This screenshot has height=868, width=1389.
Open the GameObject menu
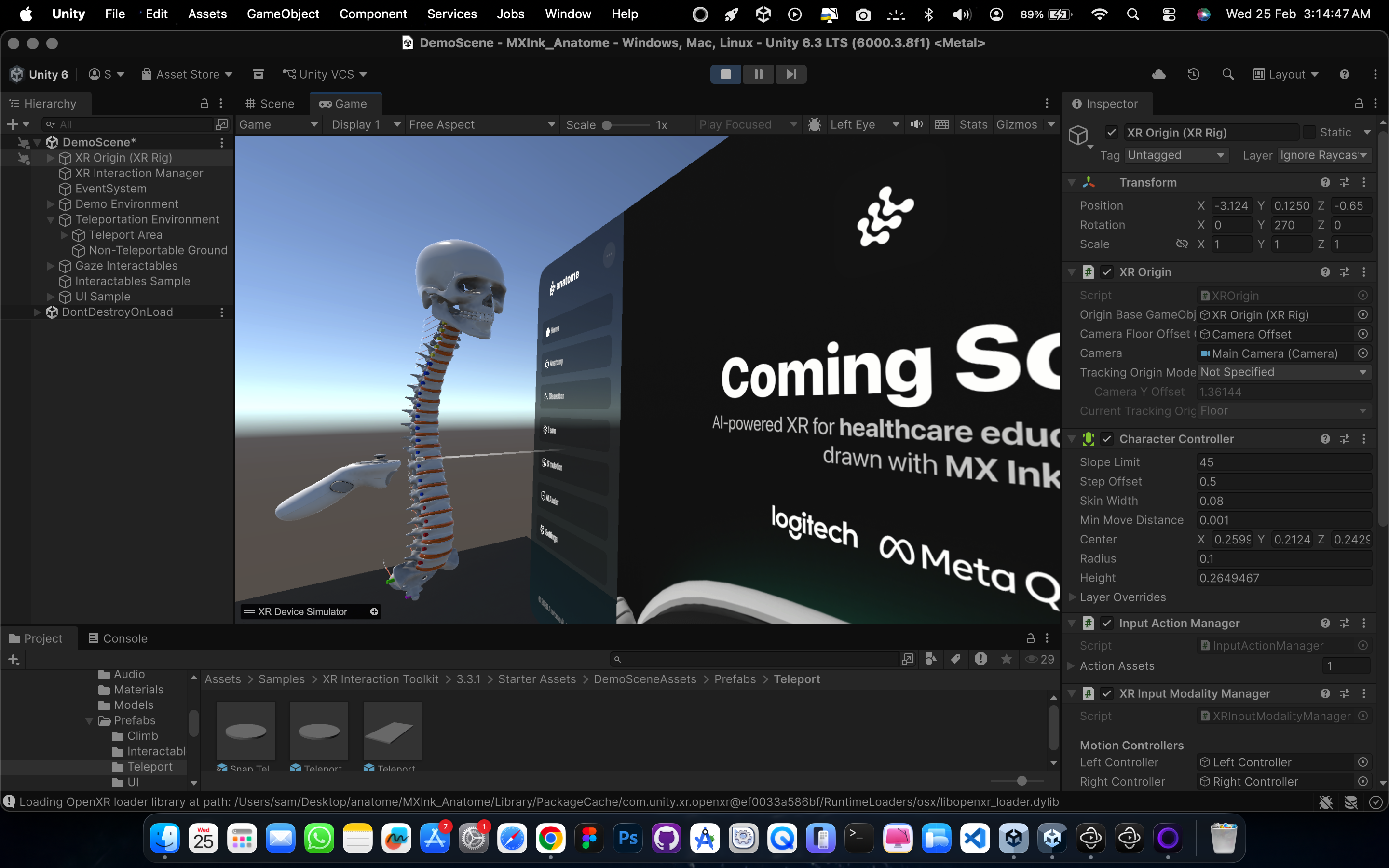(283, 14)
